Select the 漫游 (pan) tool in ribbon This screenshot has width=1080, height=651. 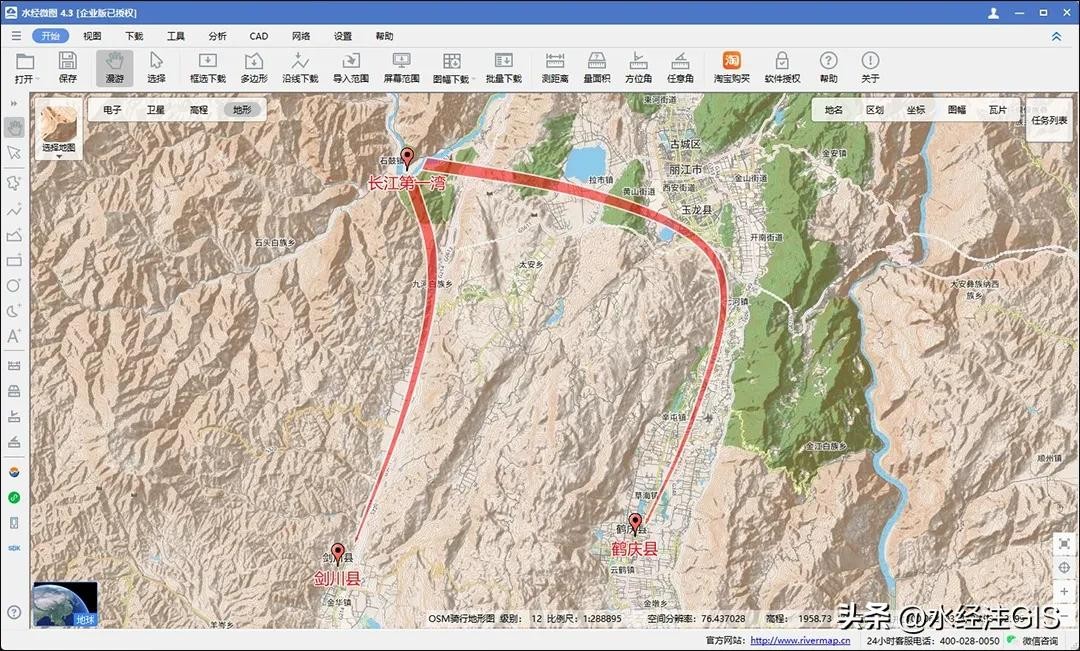tap(114, 66)
